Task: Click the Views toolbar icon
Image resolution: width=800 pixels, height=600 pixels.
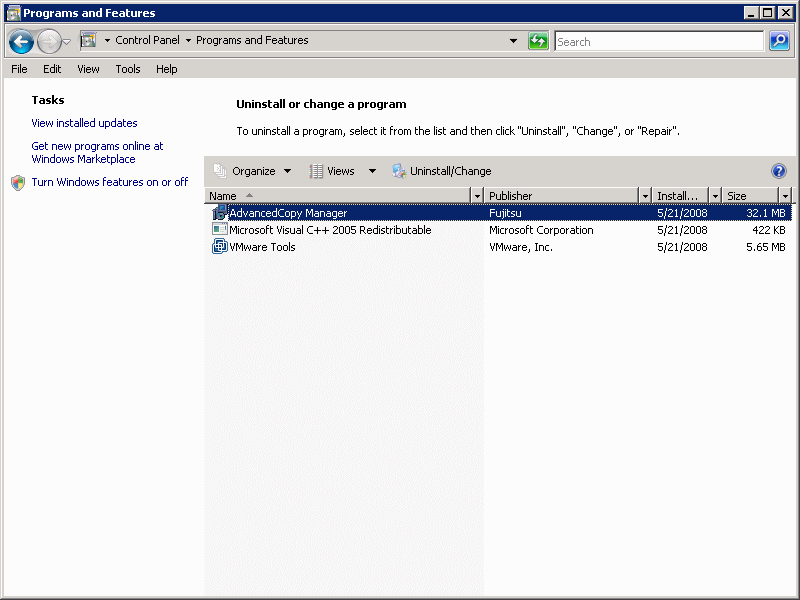Action: point(317,171)
